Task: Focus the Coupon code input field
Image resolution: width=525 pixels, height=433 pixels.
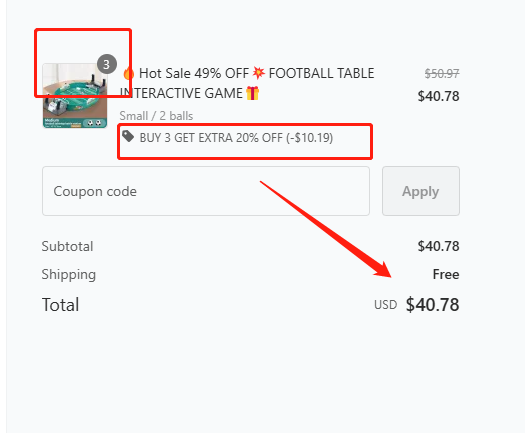Action: tap(206, 191)
